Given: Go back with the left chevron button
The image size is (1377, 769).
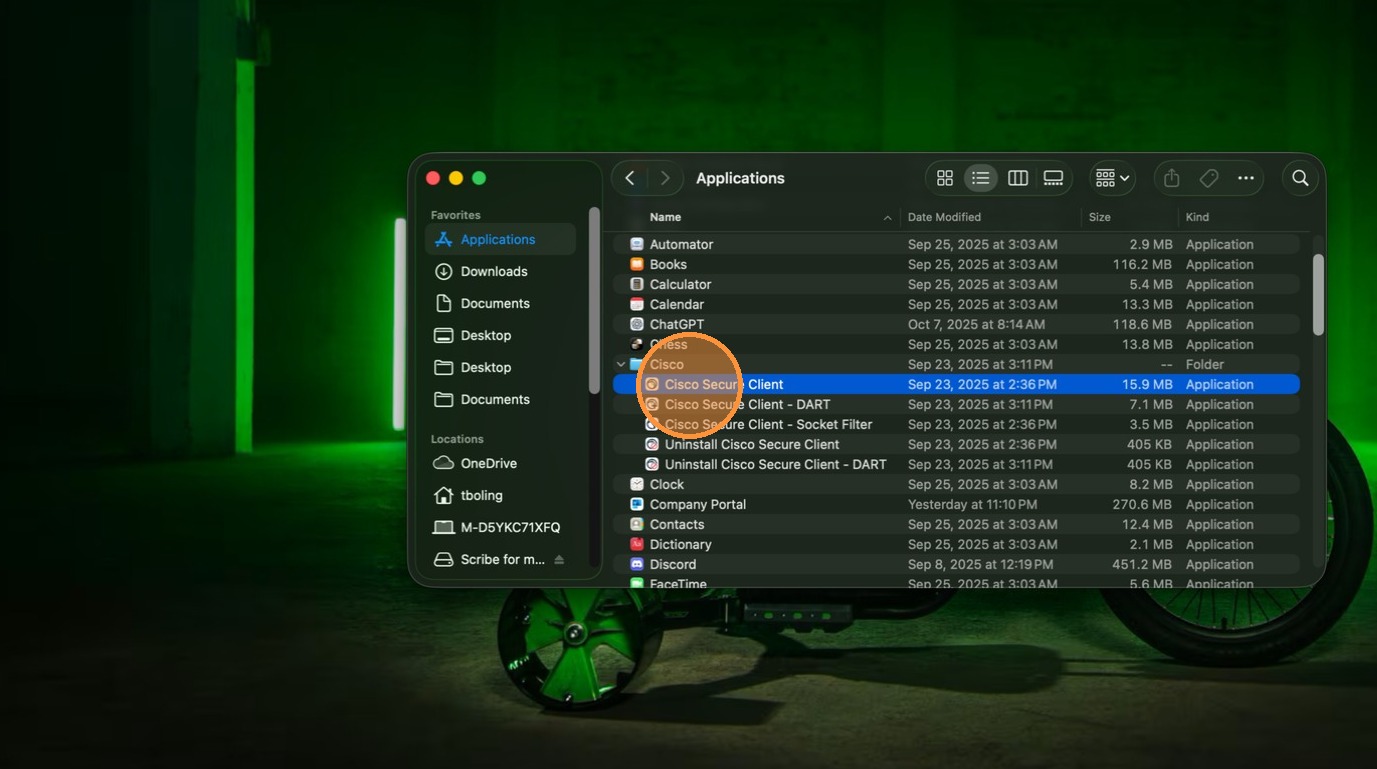Looking at the screenshot, I should [x=630, y=178].
